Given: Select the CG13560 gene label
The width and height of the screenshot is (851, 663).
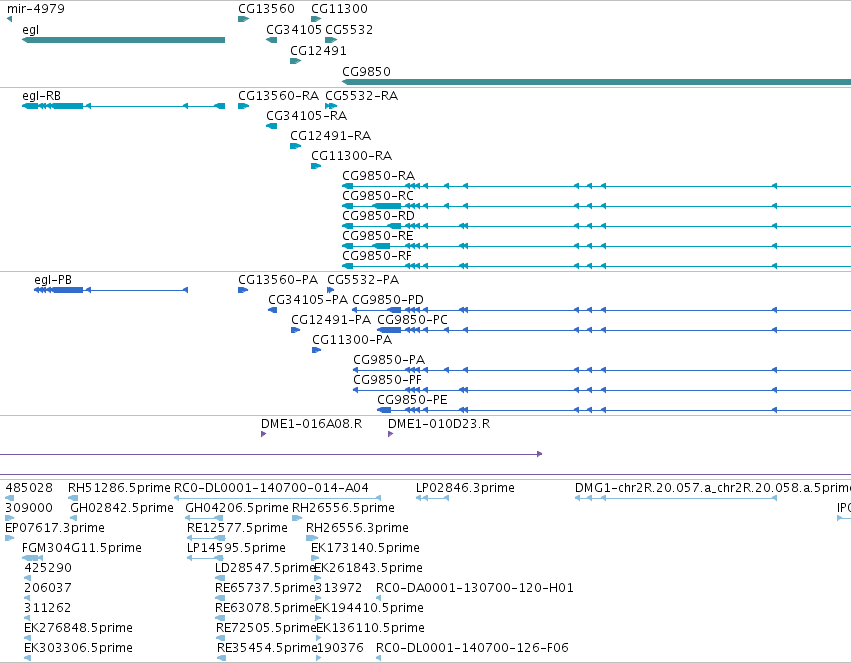Looking at the screenshot, I should (266, 9).
